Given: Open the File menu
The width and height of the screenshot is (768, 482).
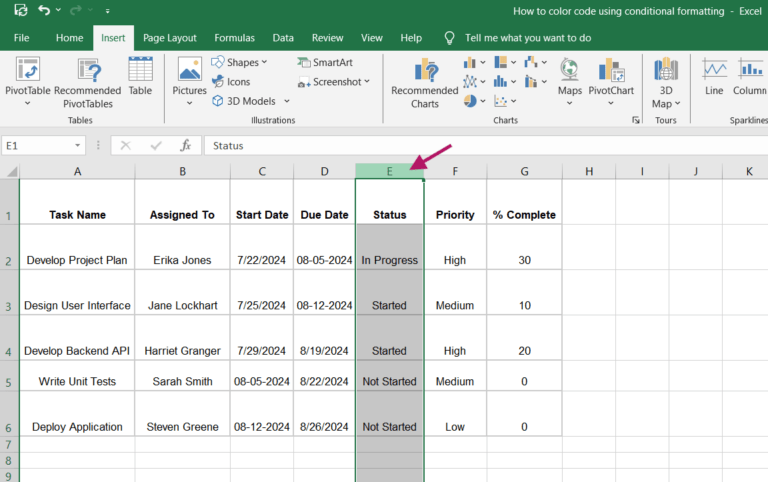Looking at the screenshot, I should (x=21, y=38).
